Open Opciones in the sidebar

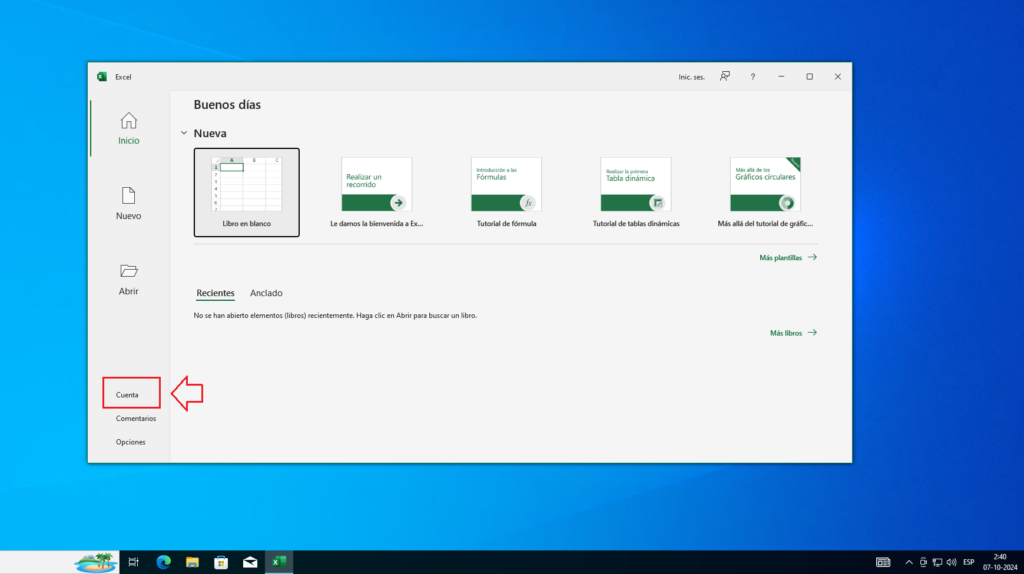point(130,442)
